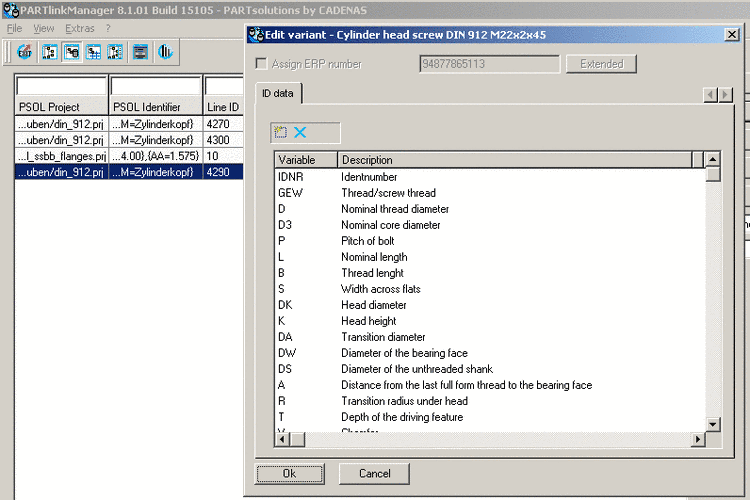Select the P Pitch of bolt row
The image size is (750, 500).
point(490,241)
